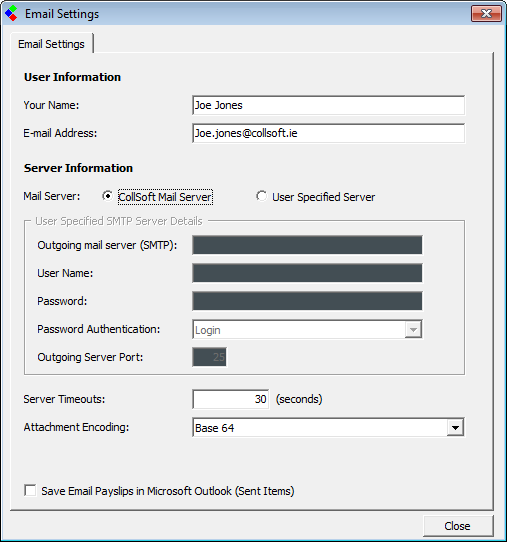Screen dimensions: 507x542
Task: Expand the Attachment Encoding dropdown arrow
Action: [455, 428]
